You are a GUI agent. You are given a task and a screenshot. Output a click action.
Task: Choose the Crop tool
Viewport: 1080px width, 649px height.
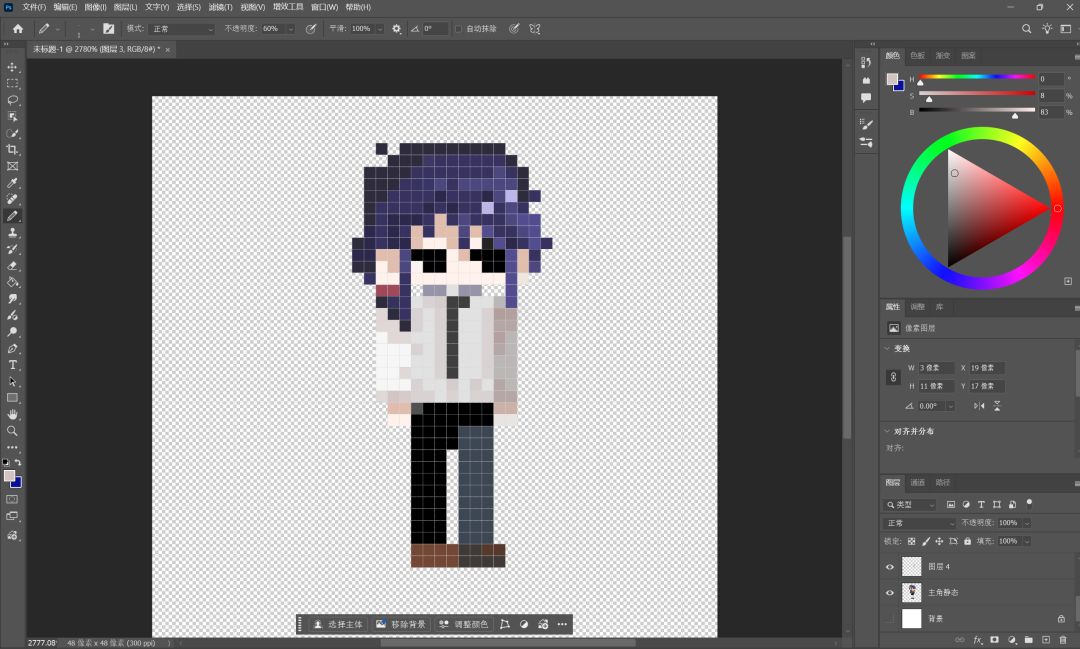12,150
